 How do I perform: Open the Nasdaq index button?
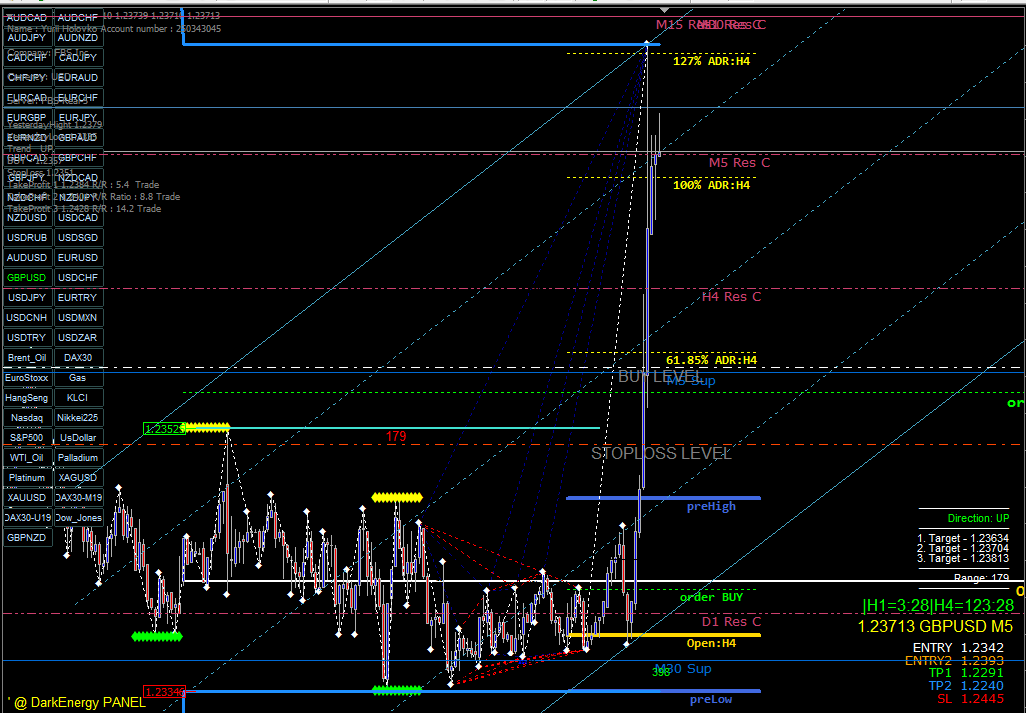pyautogui.click(x=27, y=417)
